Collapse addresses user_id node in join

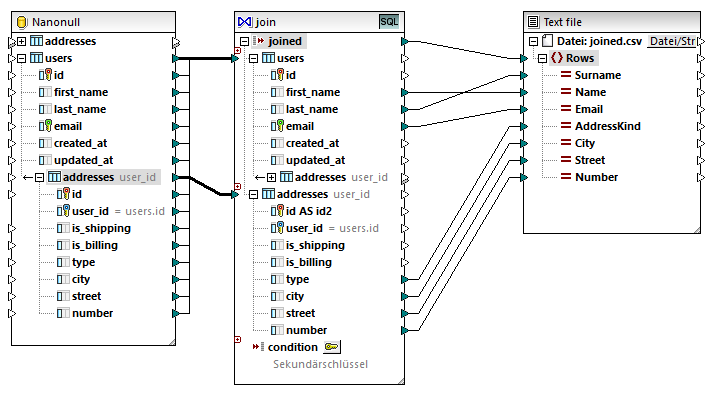point(253,195)
